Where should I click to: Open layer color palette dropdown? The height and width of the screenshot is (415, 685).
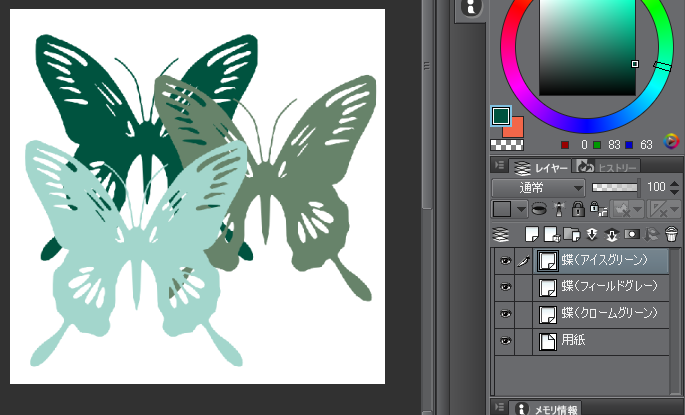[x=509, y=209]
